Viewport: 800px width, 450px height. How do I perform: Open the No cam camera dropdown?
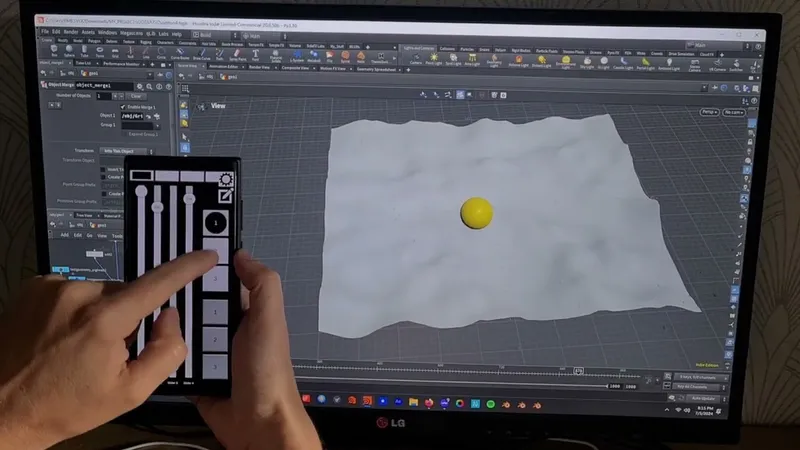(x=734, y=112)
